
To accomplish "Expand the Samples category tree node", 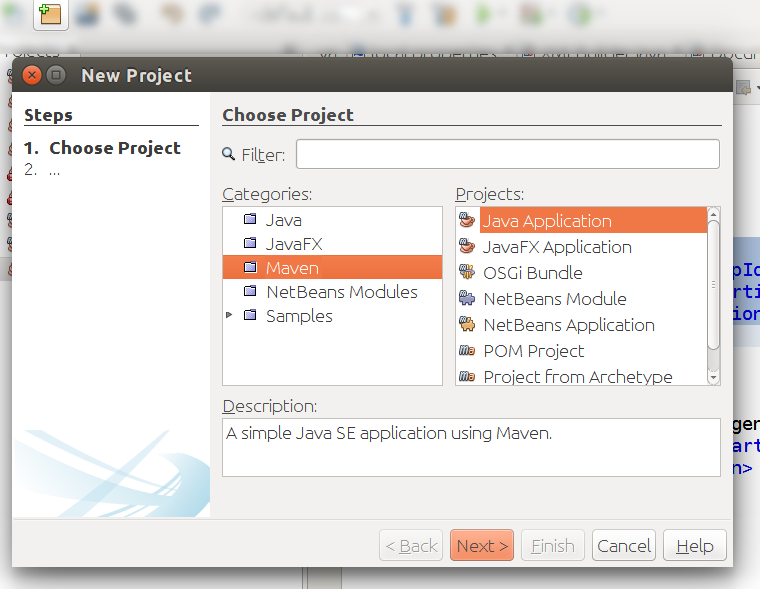I will 229,316.
